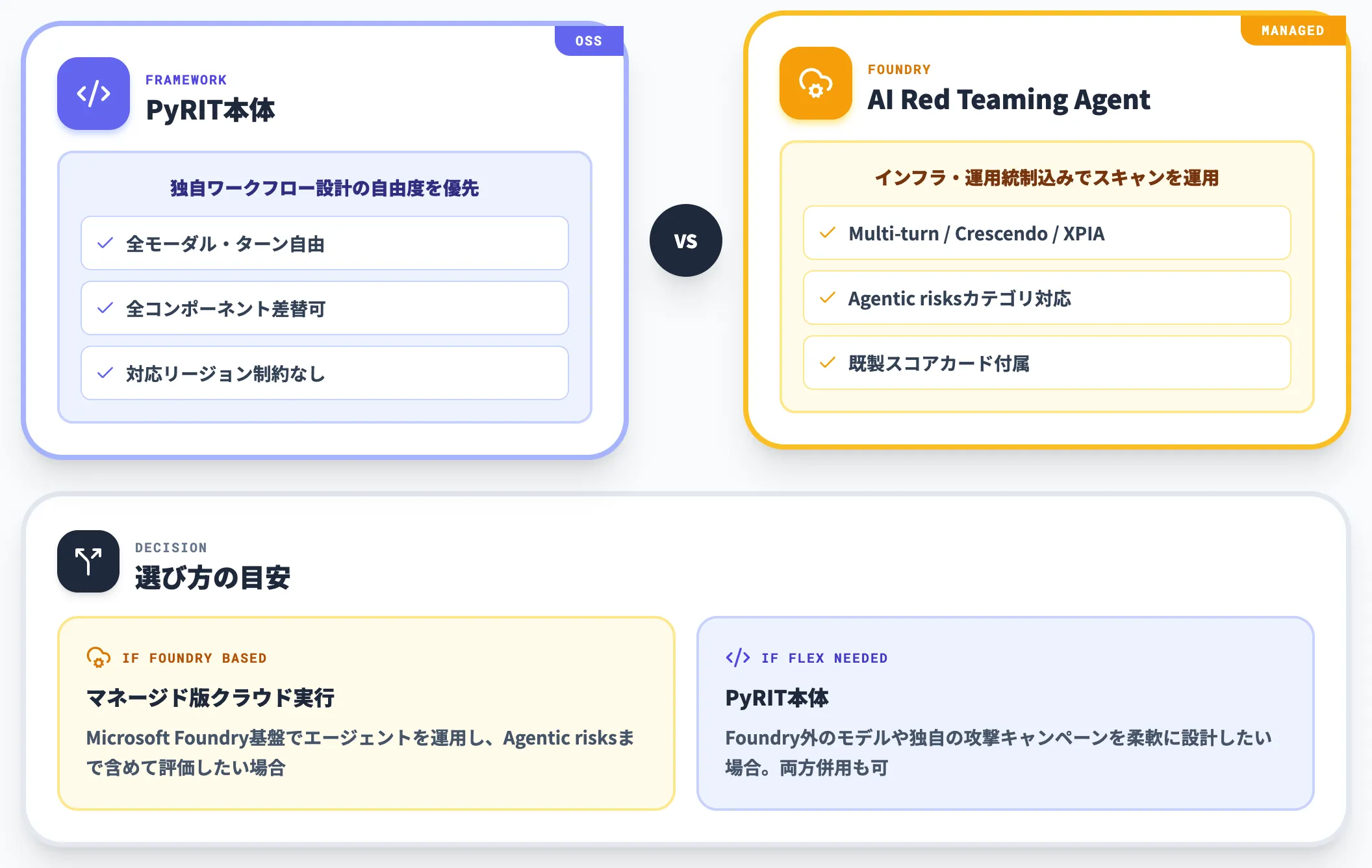
Task: Click the FRAMEWORK label
Action: point(186,80)
